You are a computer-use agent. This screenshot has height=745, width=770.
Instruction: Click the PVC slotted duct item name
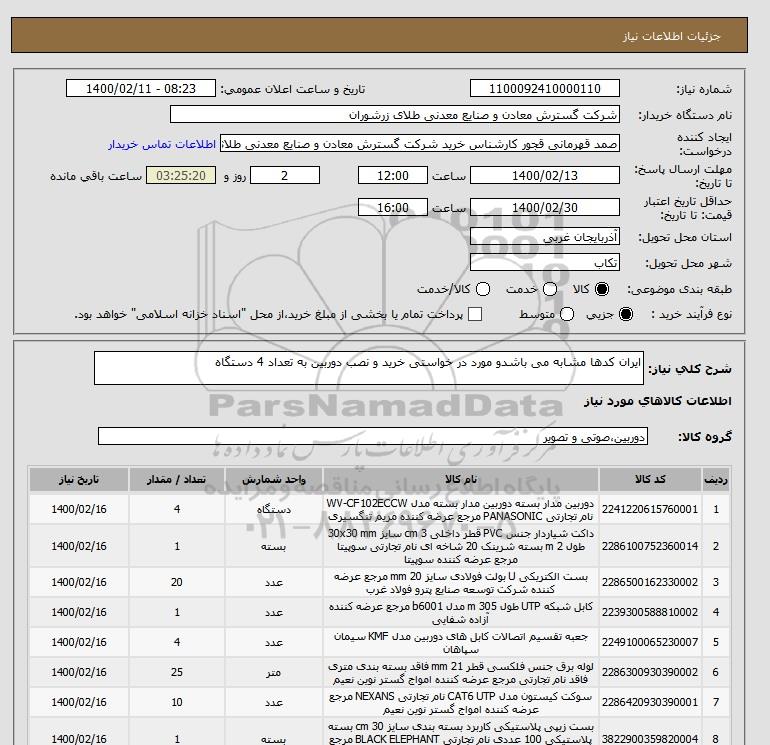point(461,546)
